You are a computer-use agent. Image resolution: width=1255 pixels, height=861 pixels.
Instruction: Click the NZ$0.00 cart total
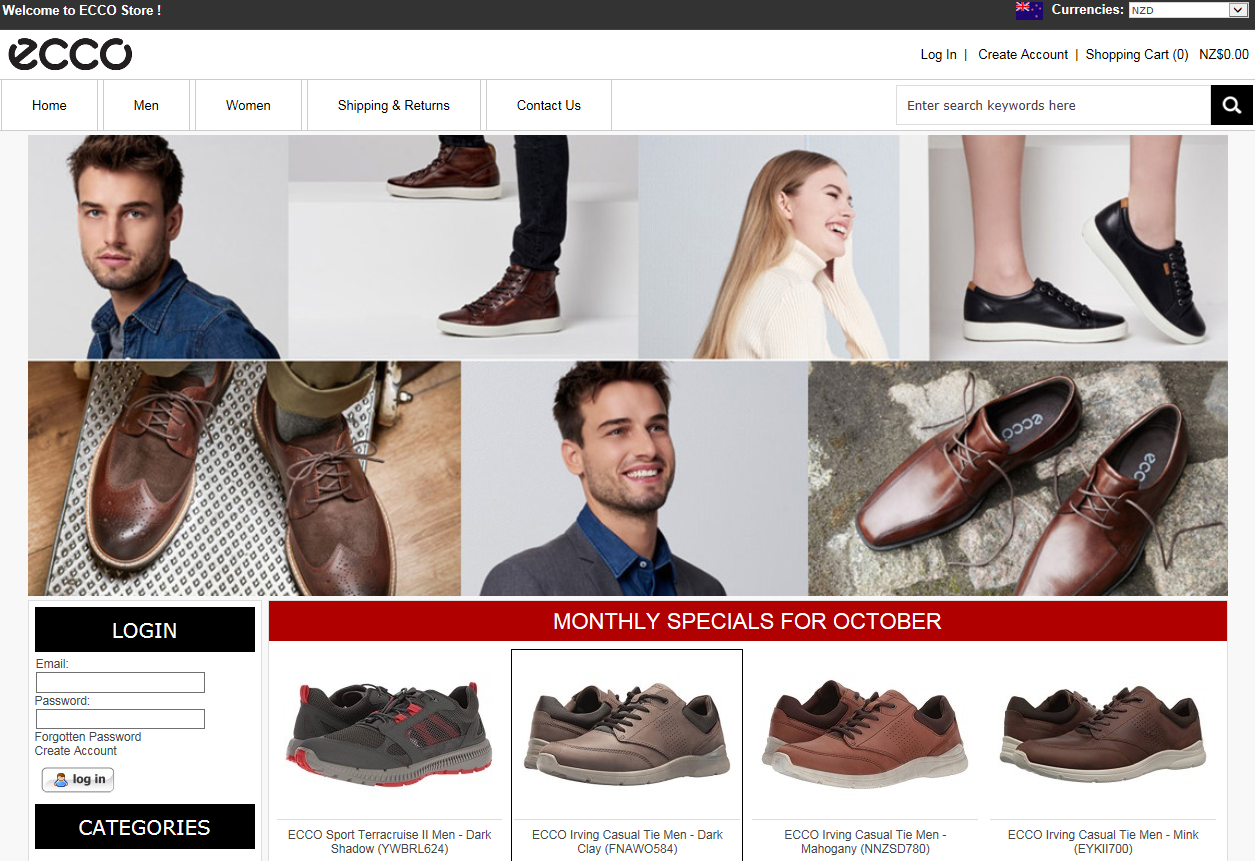(x=1224, y=55)
